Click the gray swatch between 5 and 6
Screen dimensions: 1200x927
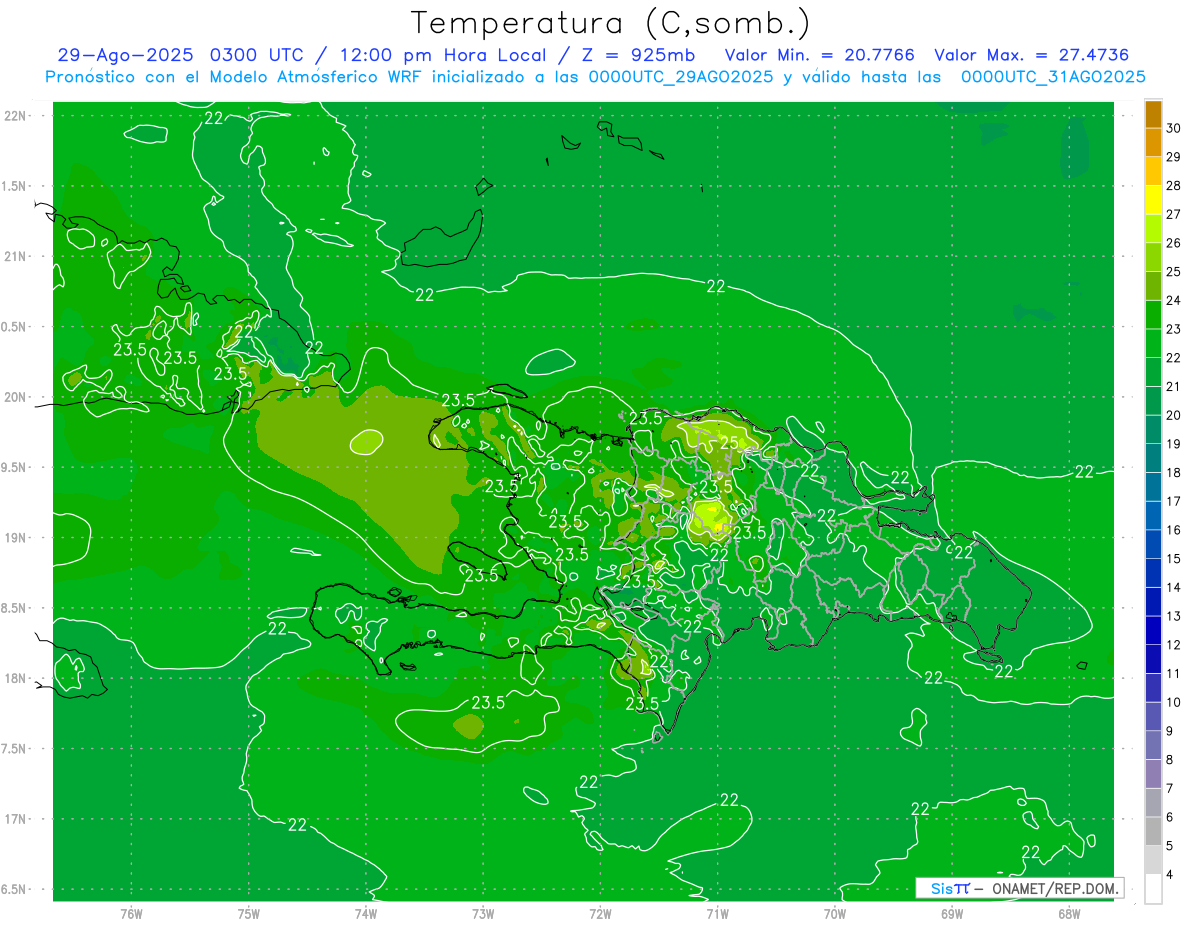1153,831
